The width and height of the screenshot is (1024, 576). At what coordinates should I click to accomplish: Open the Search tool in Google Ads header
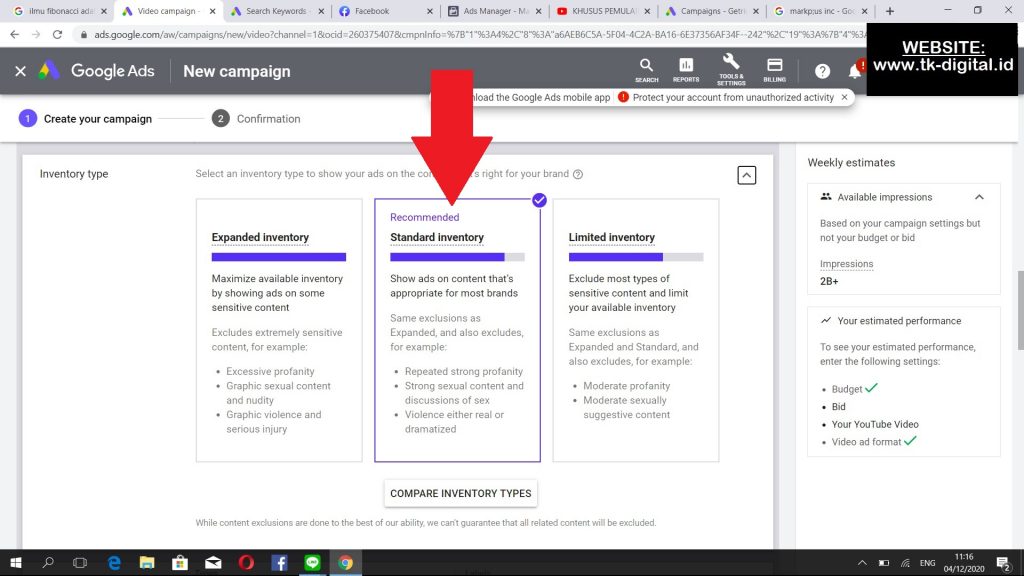646,70
